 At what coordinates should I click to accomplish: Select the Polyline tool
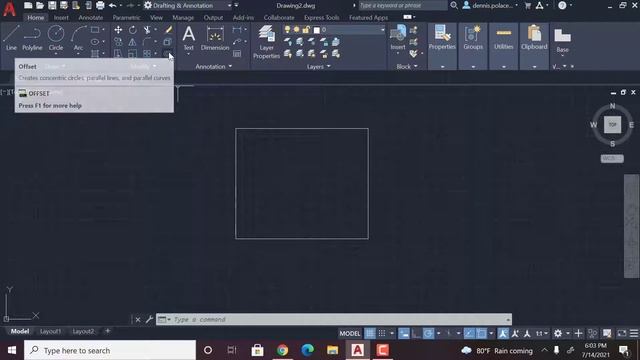coord(32,38)
